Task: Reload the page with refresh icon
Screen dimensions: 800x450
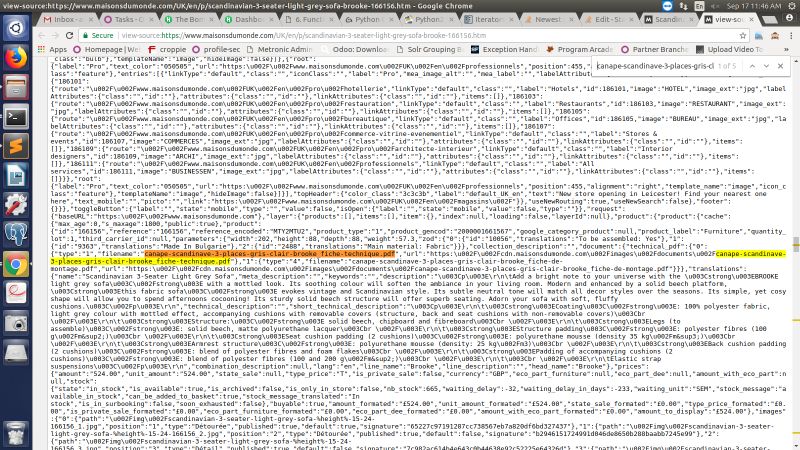Action: [x=69, y=35]
